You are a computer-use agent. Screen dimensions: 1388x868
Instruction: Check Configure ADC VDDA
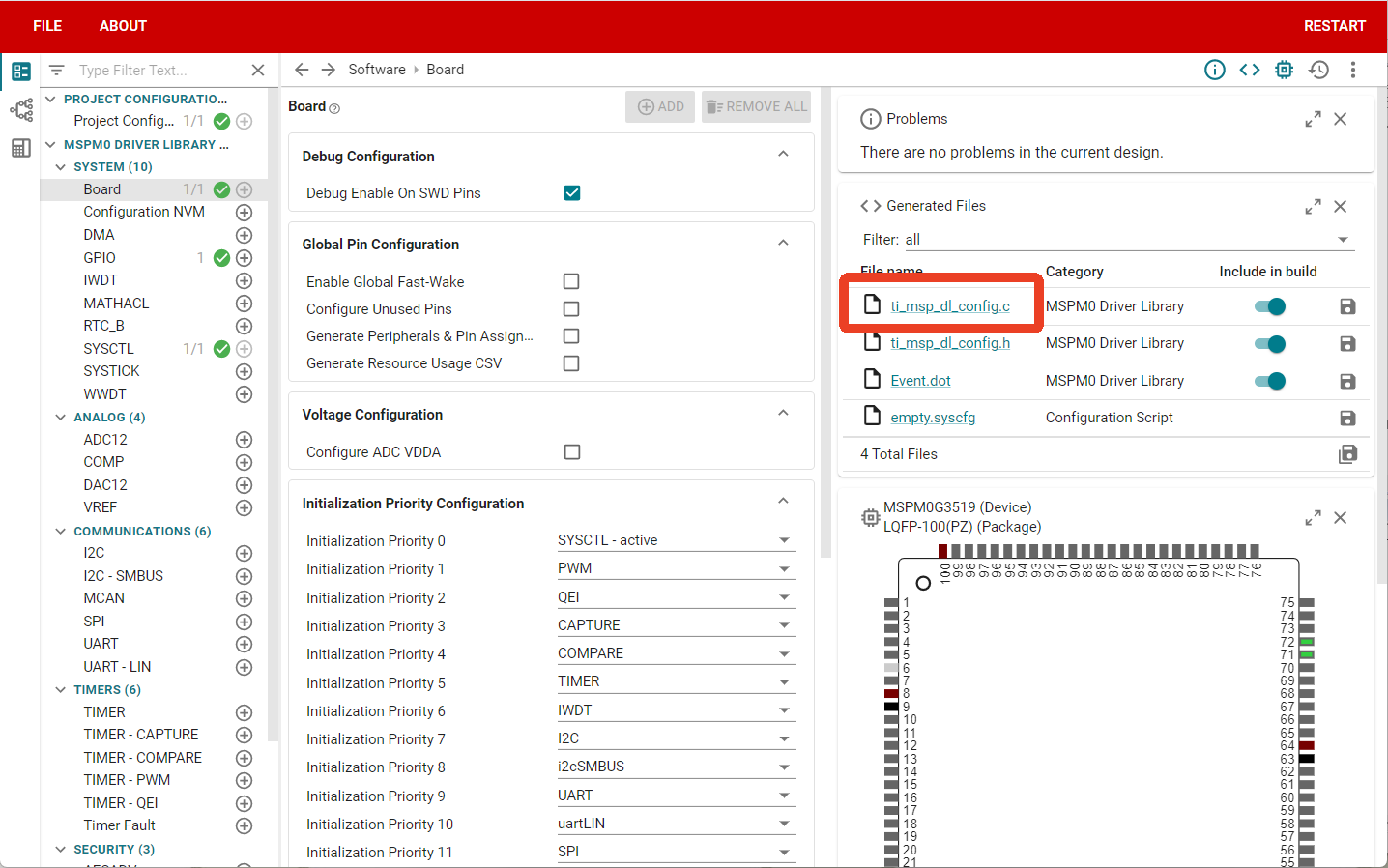[x=572, y=452]
